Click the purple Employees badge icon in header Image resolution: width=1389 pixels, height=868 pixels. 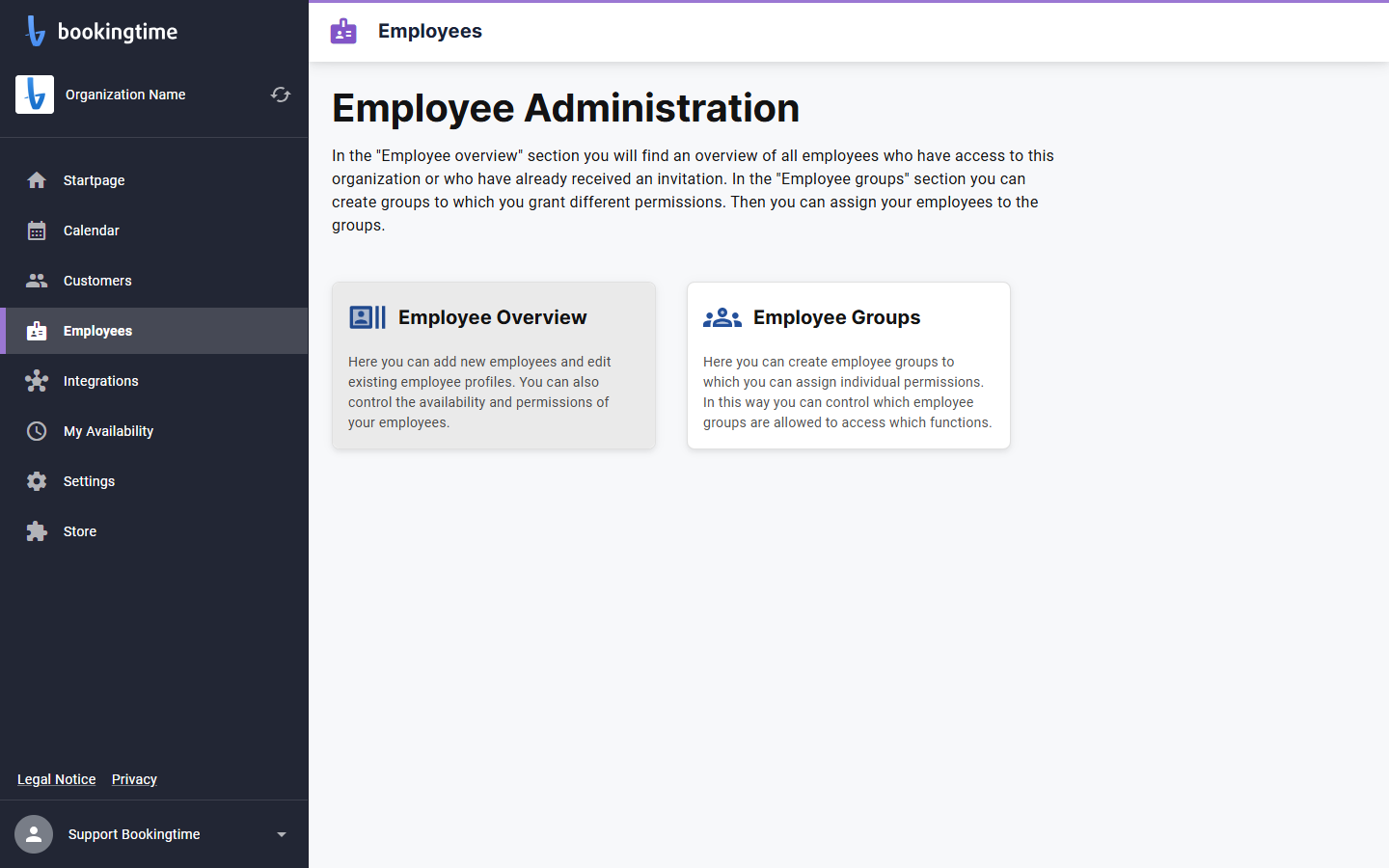(x=343, y=31)
